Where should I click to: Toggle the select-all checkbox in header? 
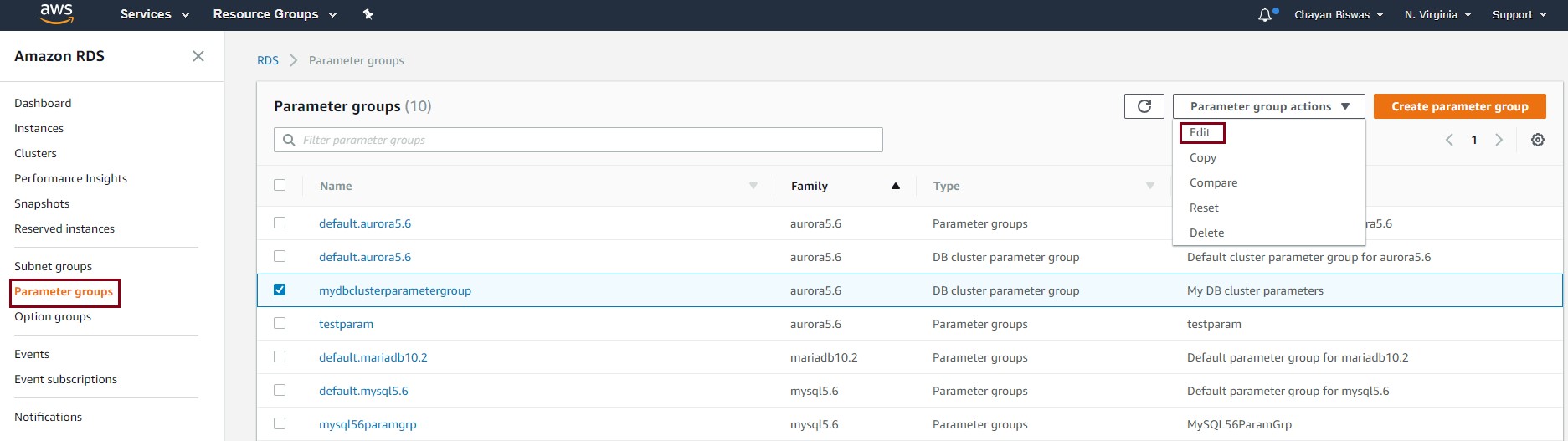[280, 185]
